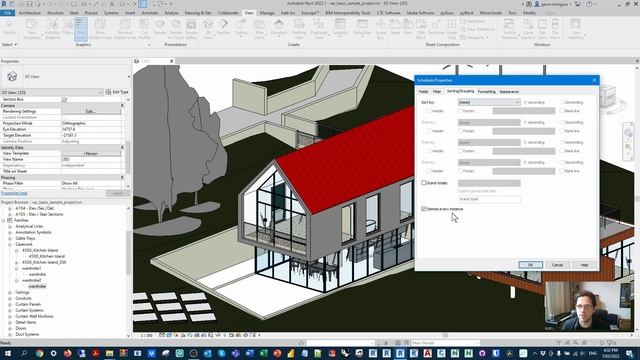The height and width of the screenshot is (360, 640).
Task: Open the Properties help link
Action: [14, 193]
